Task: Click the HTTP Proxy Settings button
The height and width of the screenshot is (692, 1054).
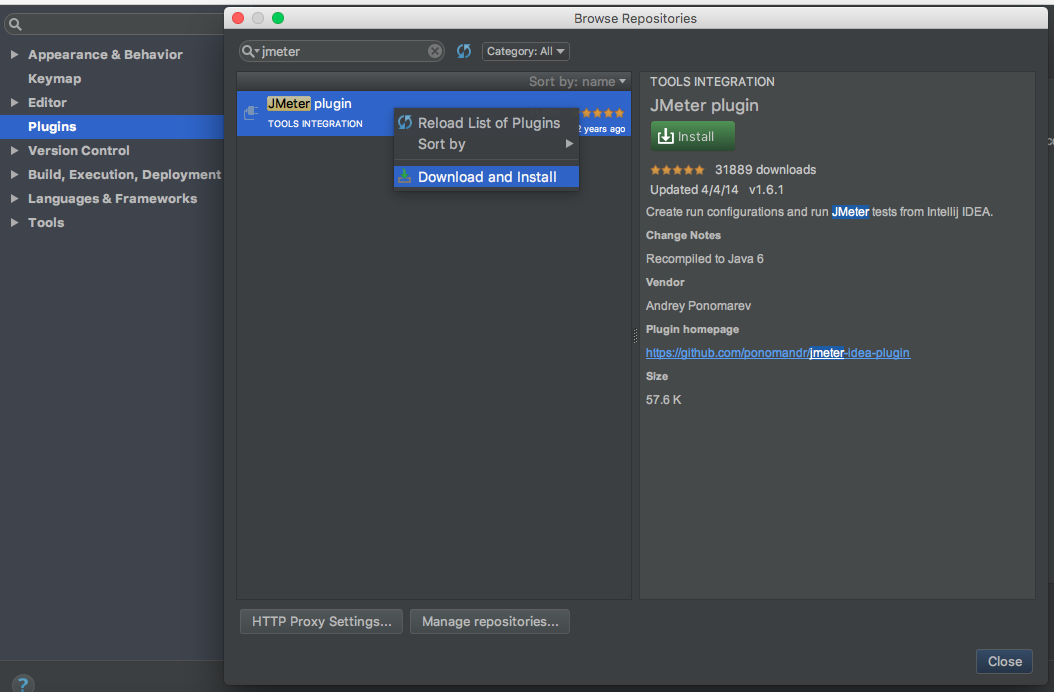Action: click(320, 621)
